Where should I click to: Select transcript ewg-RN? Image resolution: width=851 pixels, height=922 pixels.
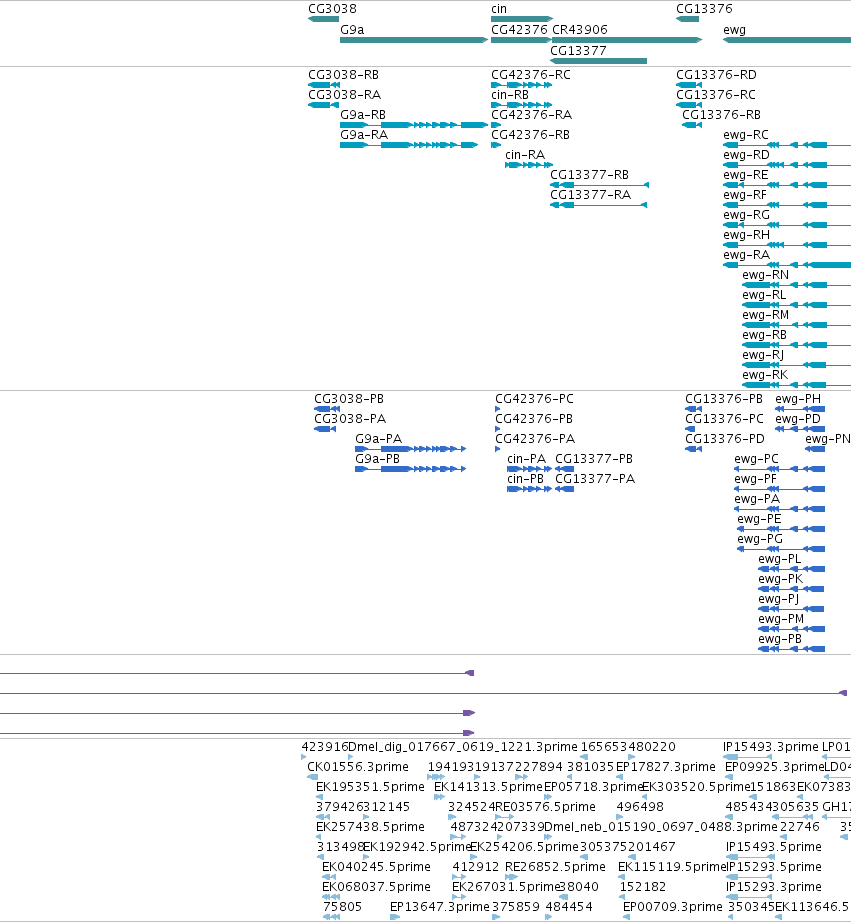click(x=766, y=275)
